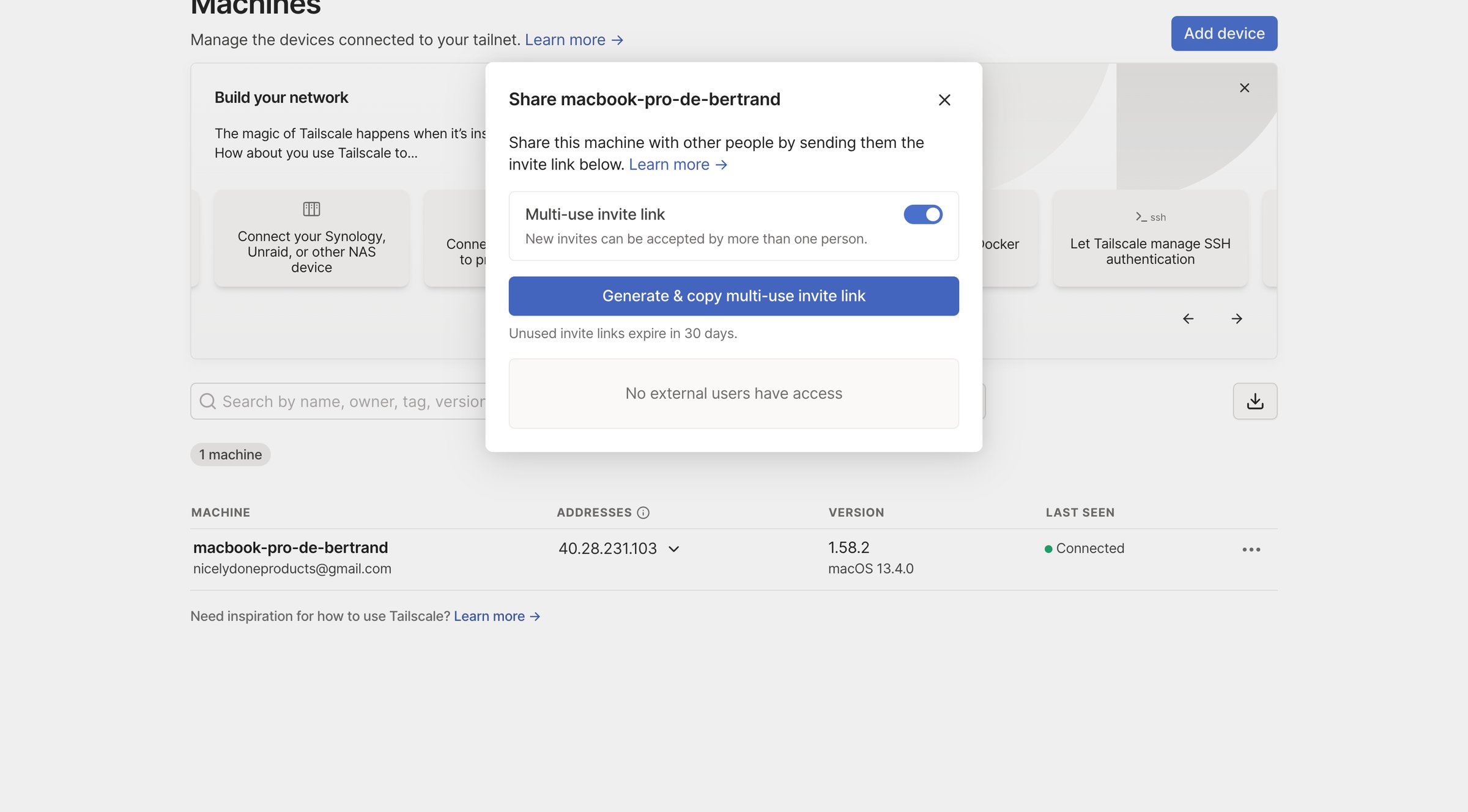Click the macbook-pro-de-bertrand machine name

291,547
